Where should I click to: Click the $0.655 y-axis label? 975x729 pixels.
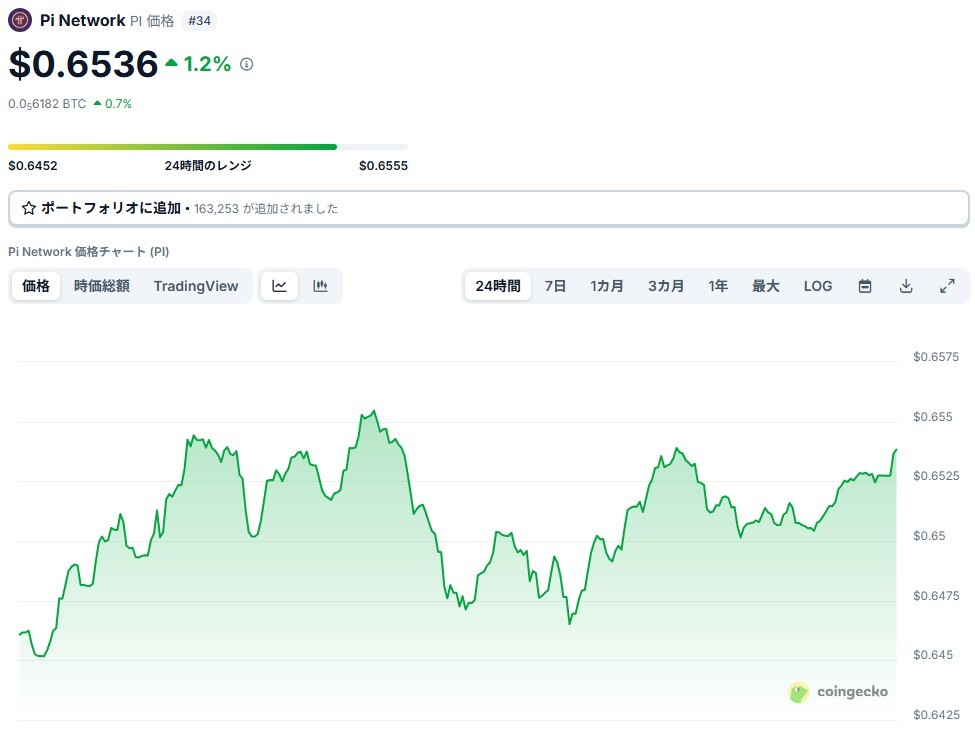pyautogui.click(x=933, y=417)
